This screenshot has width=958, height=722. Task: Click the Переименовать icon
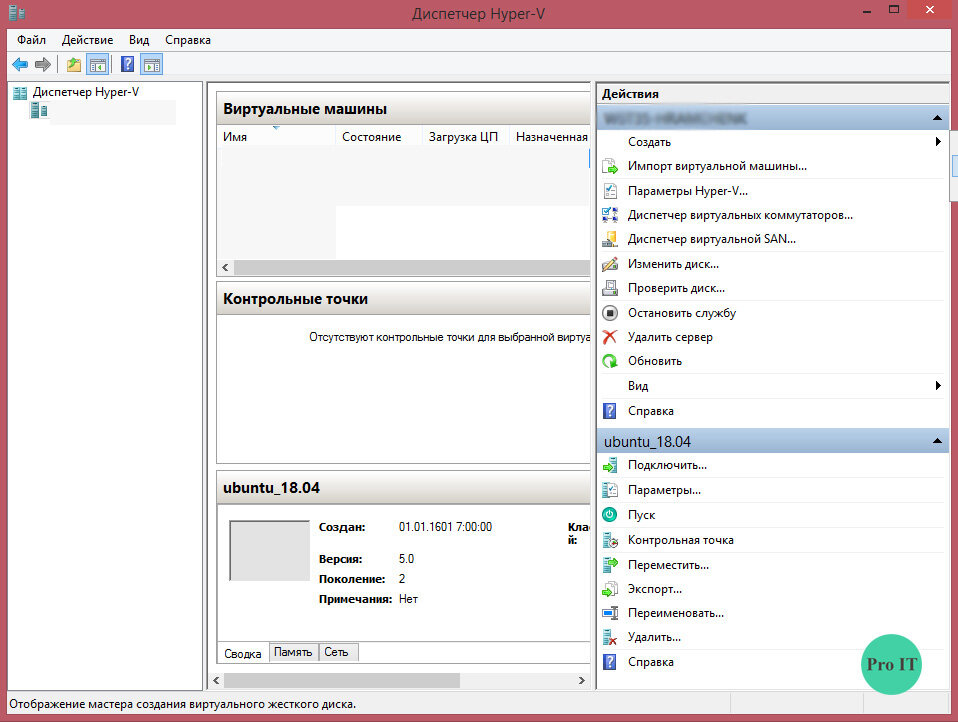(x=610, y=613)
